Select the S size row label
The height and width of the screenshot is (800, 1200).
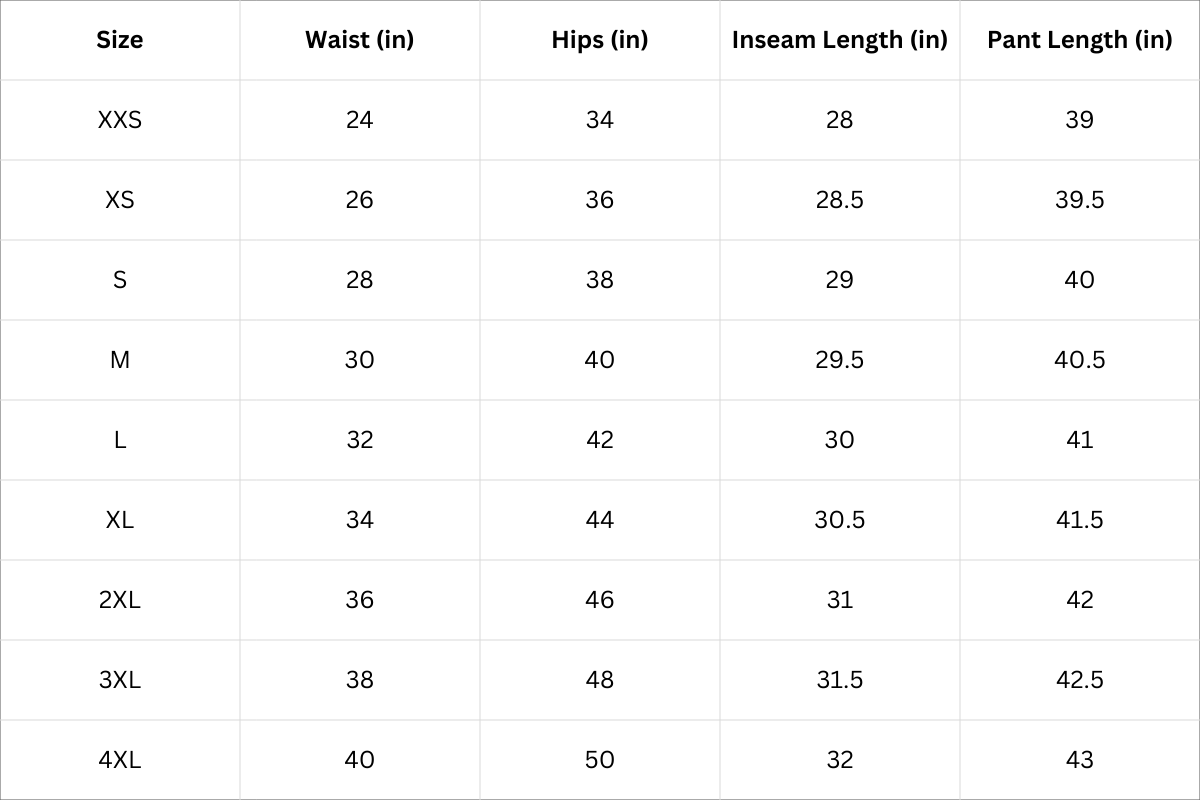pos(120,280)
